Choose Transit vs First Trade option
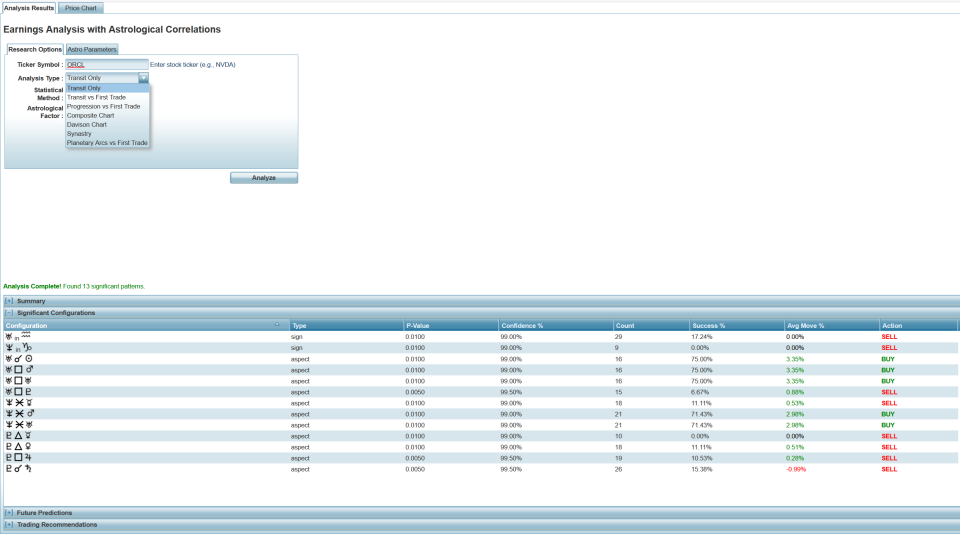The image size is (960, 534). point(107,97)
